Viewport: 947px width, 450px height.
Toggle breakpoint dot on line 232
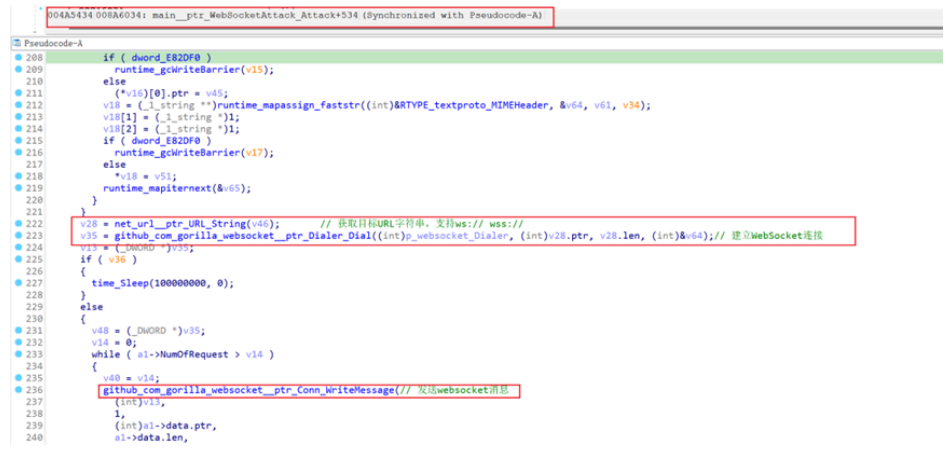click(x=18, y=342)
